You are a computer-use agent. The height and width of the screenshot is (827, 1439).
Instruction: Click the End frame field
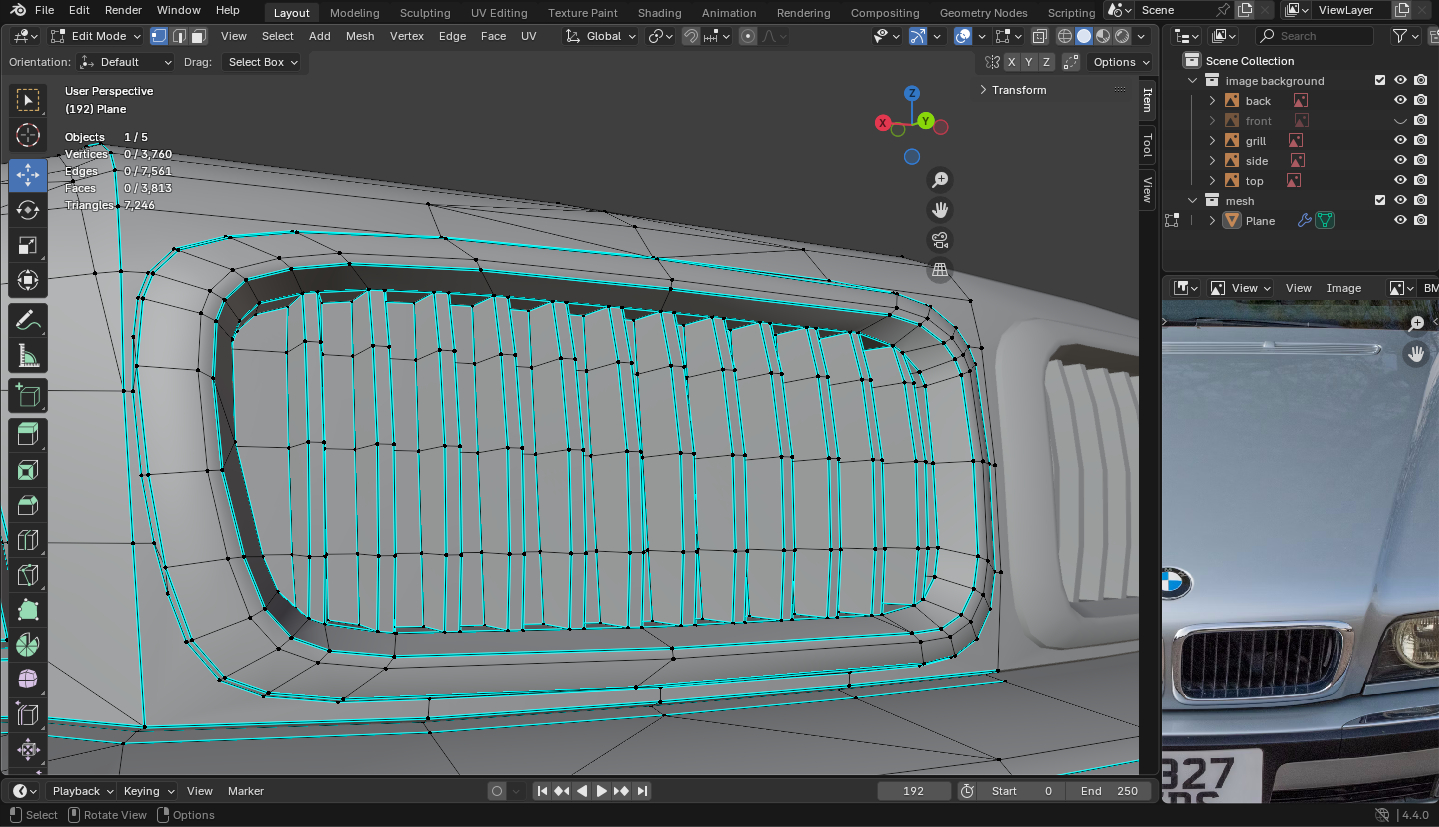click(x=1109, y=791)
